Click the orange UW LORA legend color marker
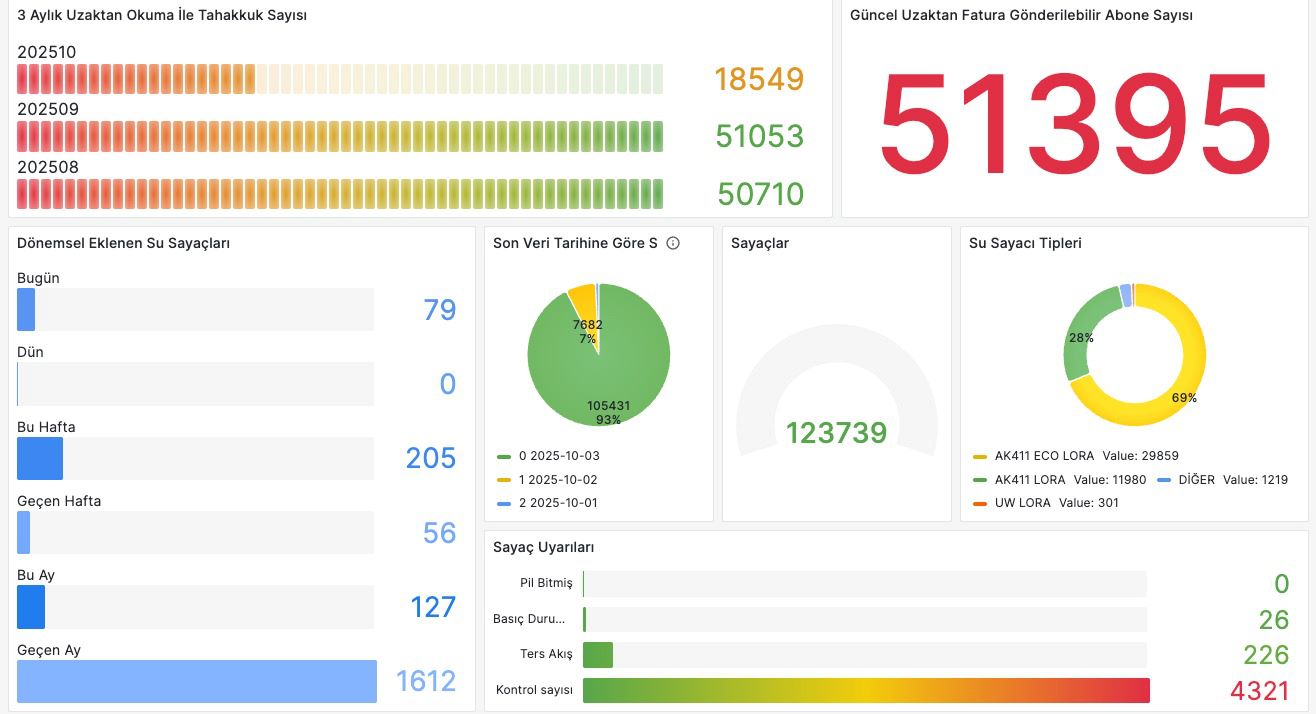 (979, 503)
